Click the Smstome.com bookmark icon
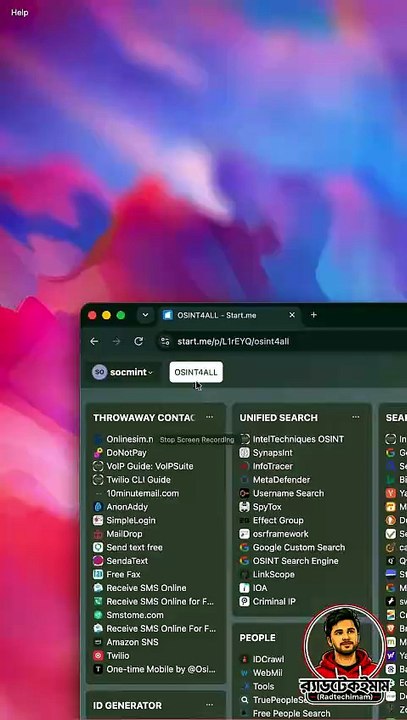The height and width of the screenshot is (720, 407). tap(98, 615)
